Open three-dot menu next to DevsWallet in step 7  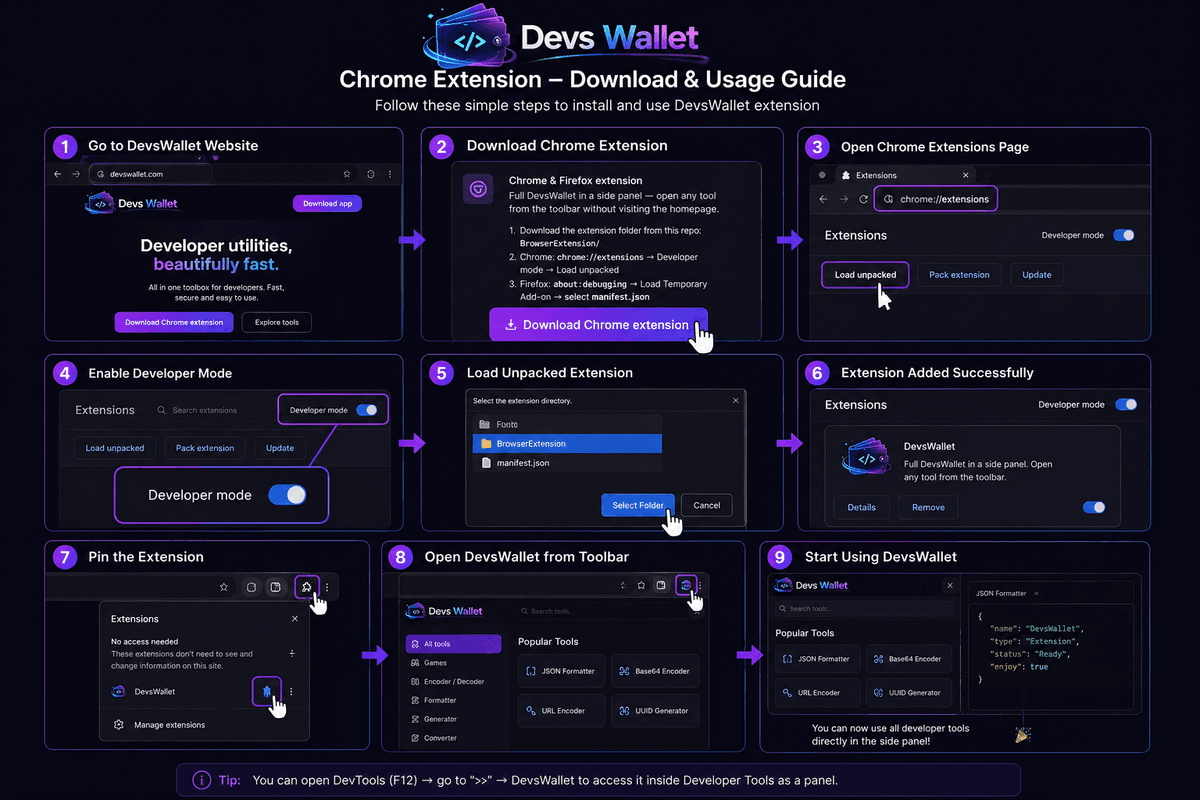[x=291, y=691]
